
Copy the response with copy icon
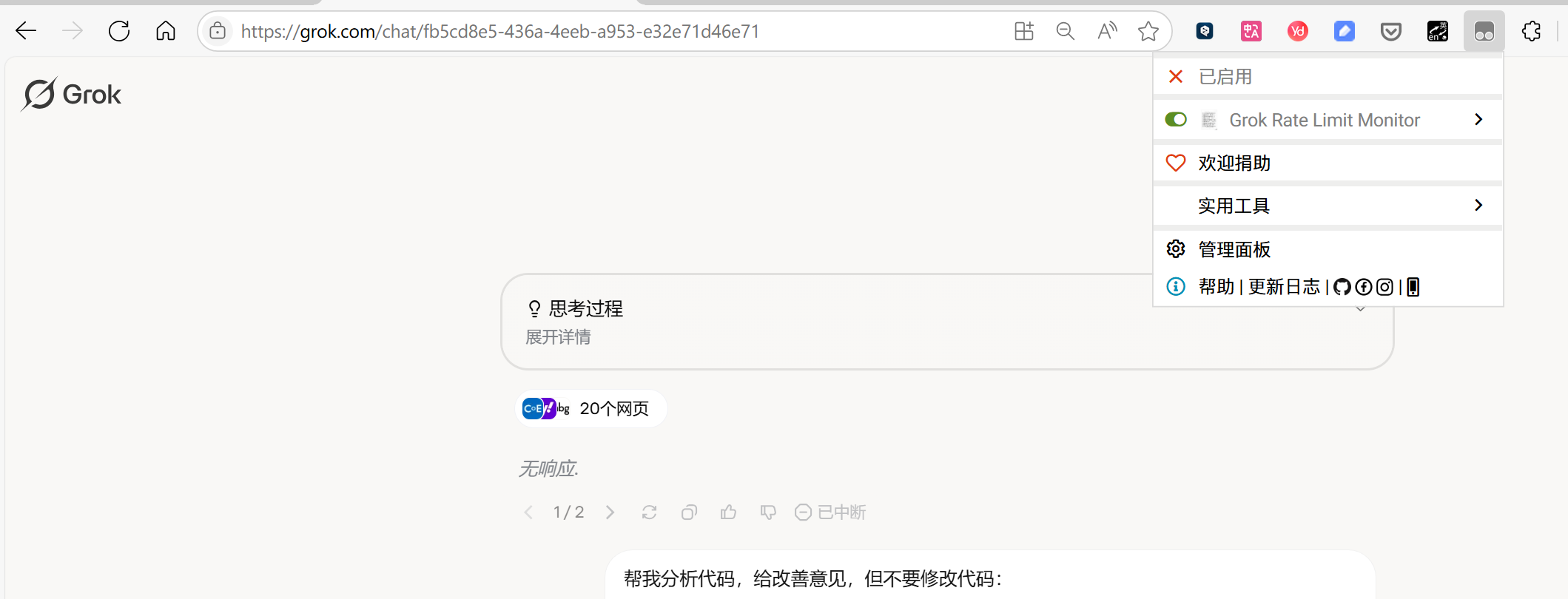click(x=689, y=512)
